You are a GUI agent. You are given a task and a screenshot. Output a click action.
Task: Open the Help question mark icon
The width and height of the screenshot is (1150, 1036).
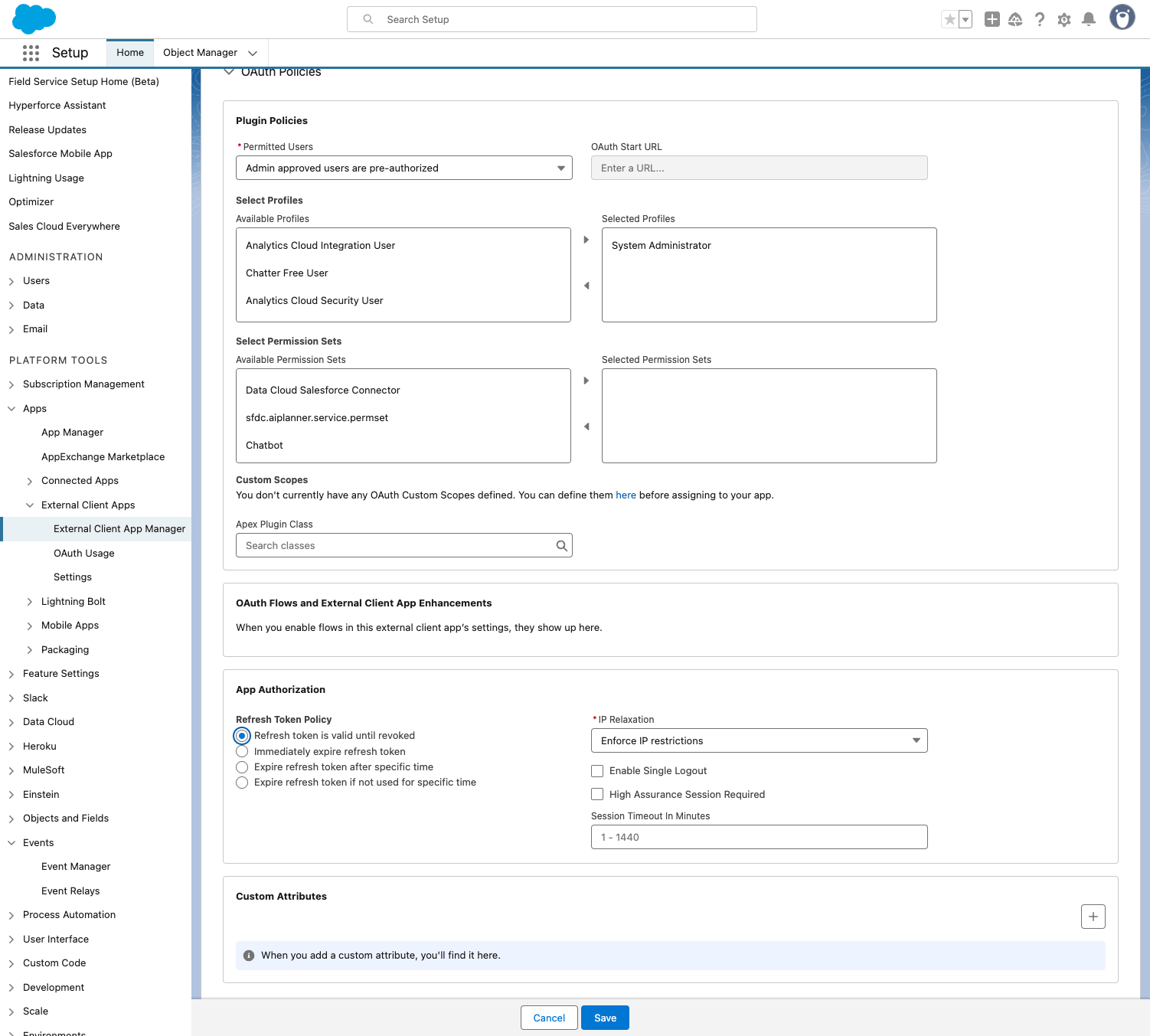tap(1039, 19)
